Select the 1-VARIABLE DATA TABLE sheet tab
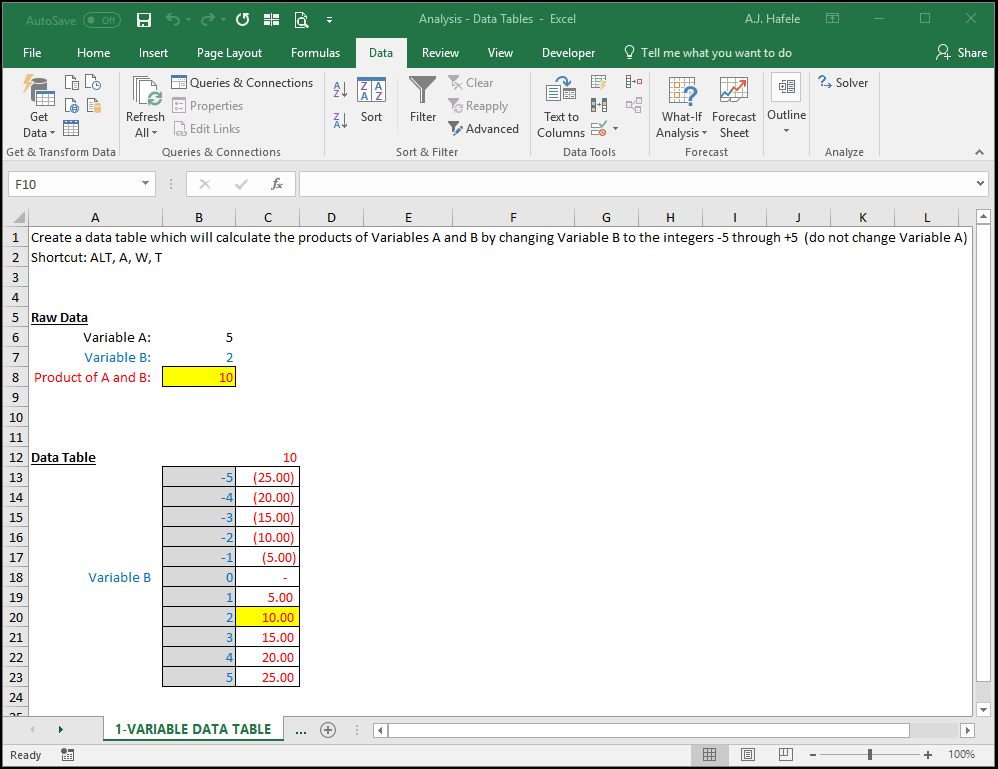 [193, 730]
